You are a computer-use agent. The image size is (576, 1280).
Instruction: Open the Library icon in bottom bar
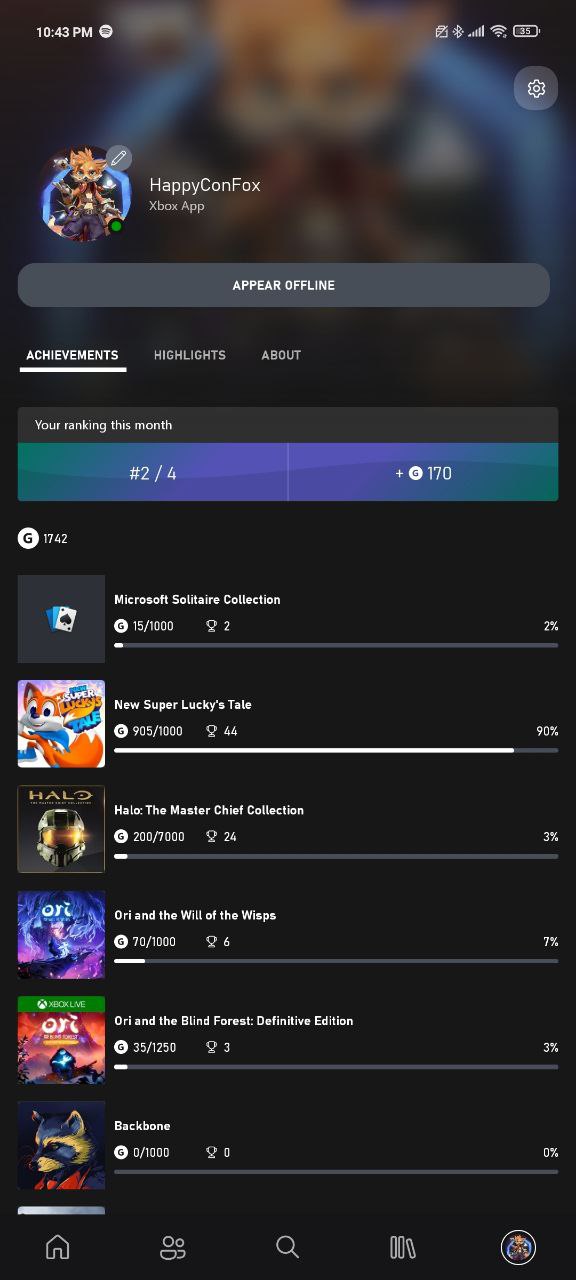[x=402, y=1247]
